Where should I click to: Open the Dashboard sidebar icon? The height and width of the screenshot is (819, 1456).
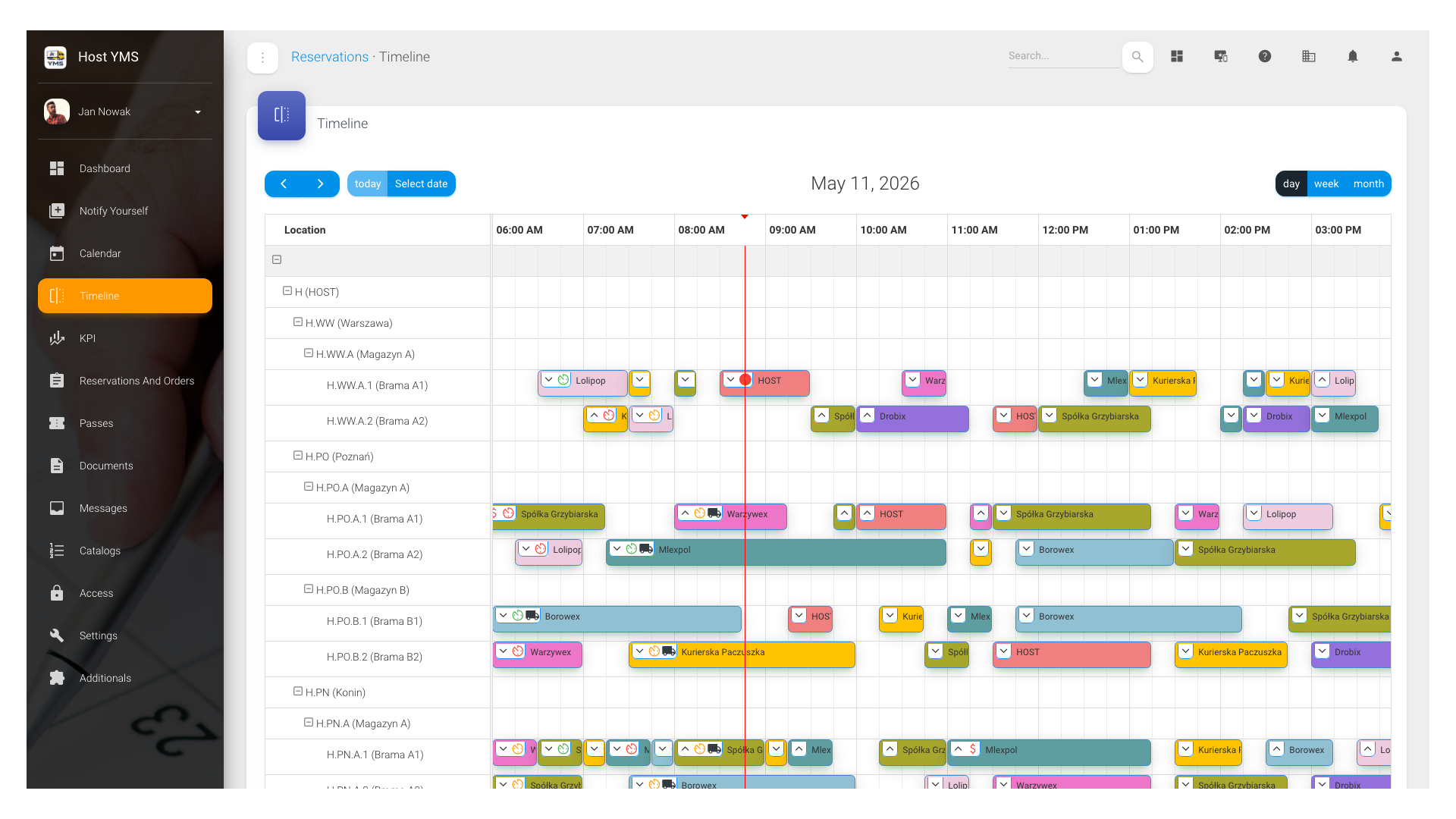[x=57, y=168]
